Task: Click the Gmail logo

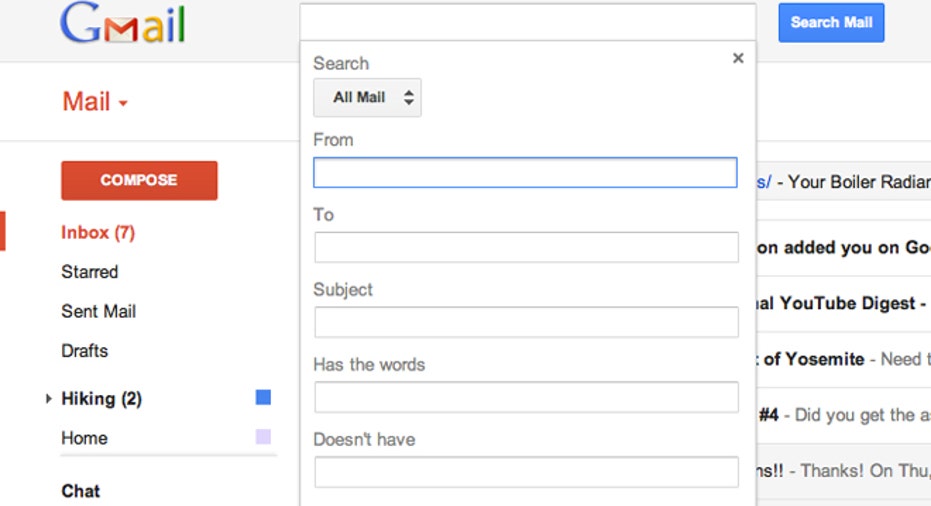Action: pos(122,23)
